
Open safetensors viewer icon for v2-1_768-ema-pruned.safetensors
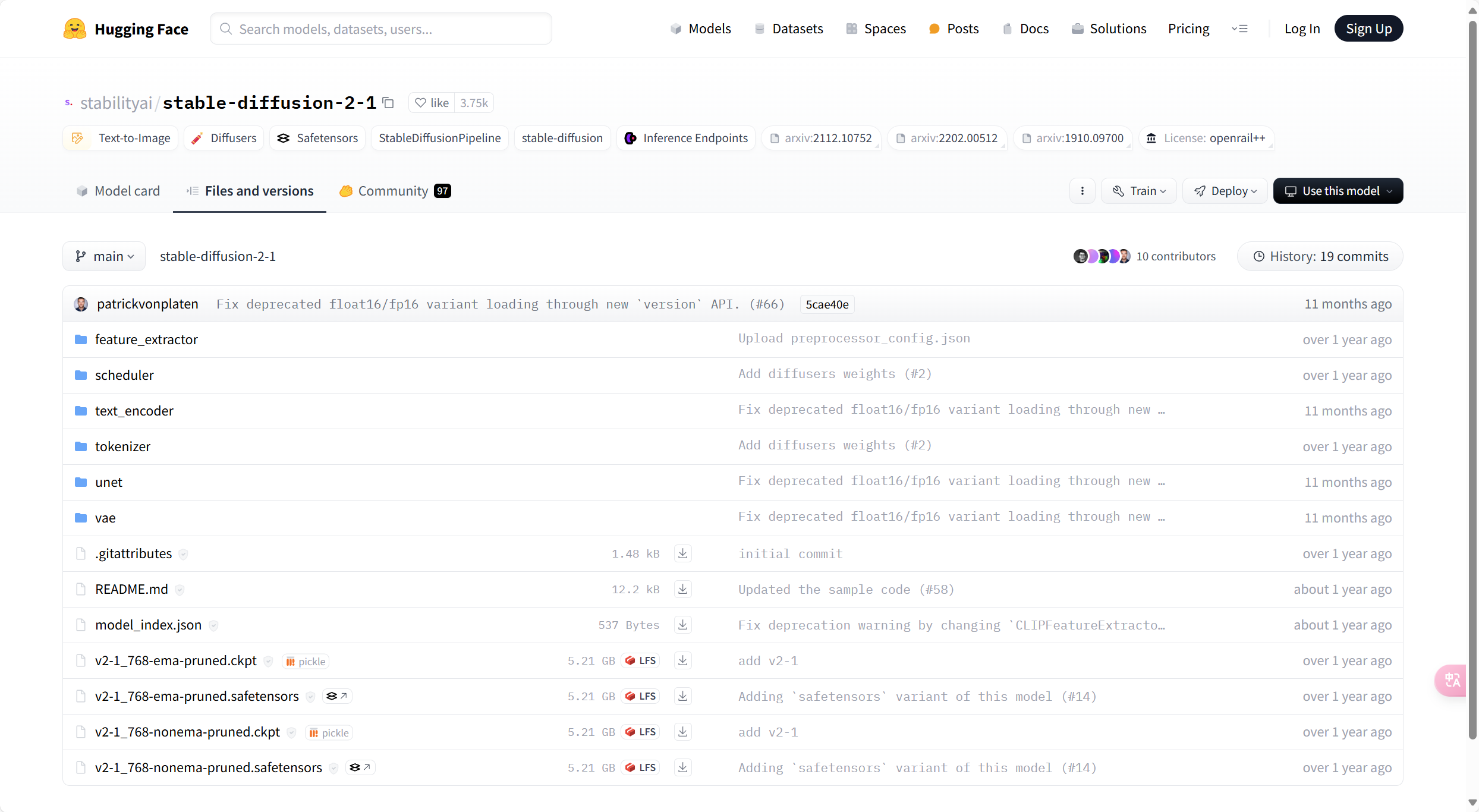pyautogui.click(x=337, y=696)
